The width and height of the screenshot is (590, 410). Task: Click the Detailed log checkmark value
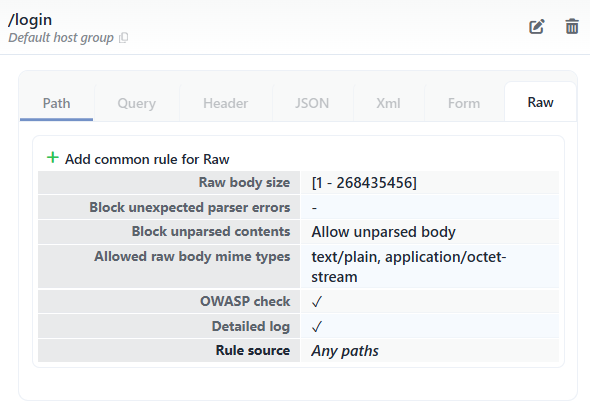(317, 326)
